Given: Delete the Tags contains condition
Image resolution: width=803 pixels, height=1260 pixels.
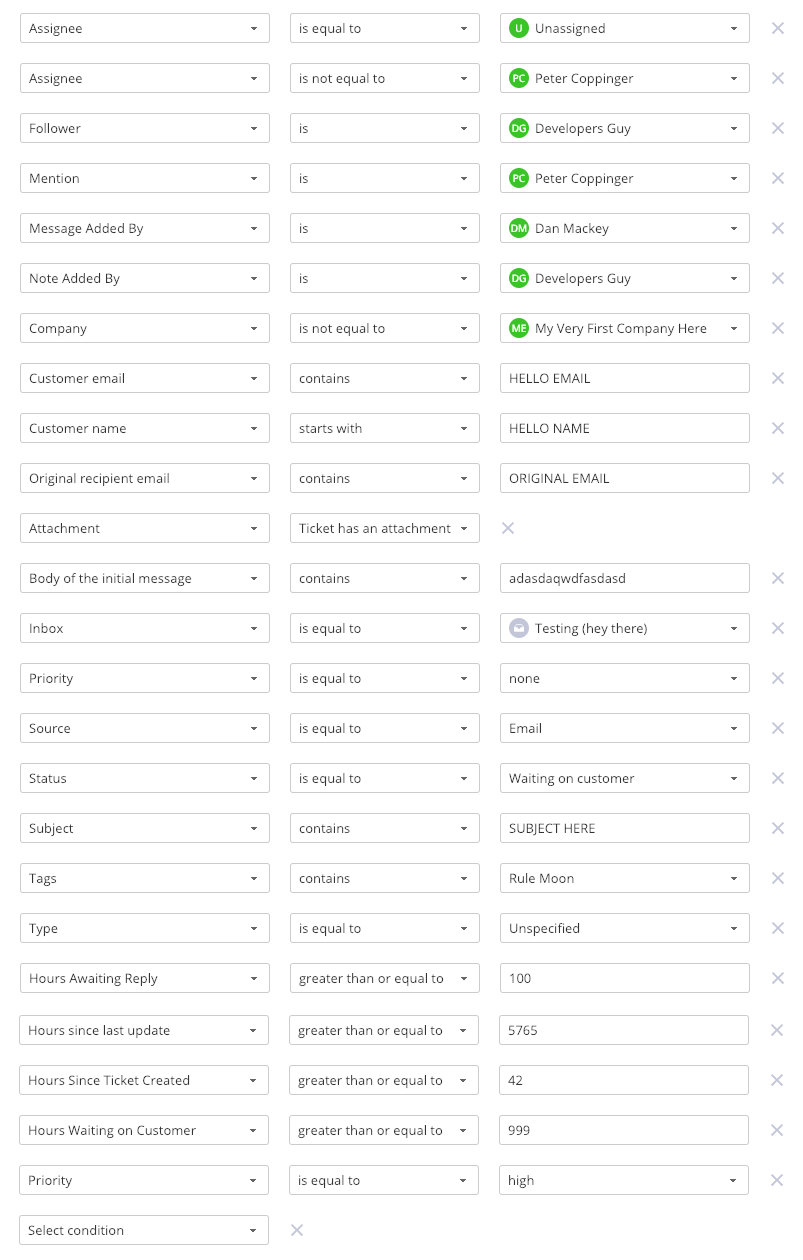Looking at the screenshot, I should point(777,878).
